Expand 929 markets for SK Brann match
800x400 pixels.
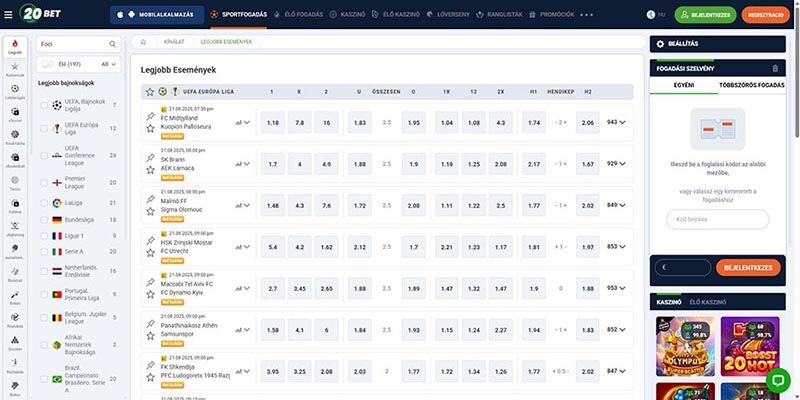point(616,164)
